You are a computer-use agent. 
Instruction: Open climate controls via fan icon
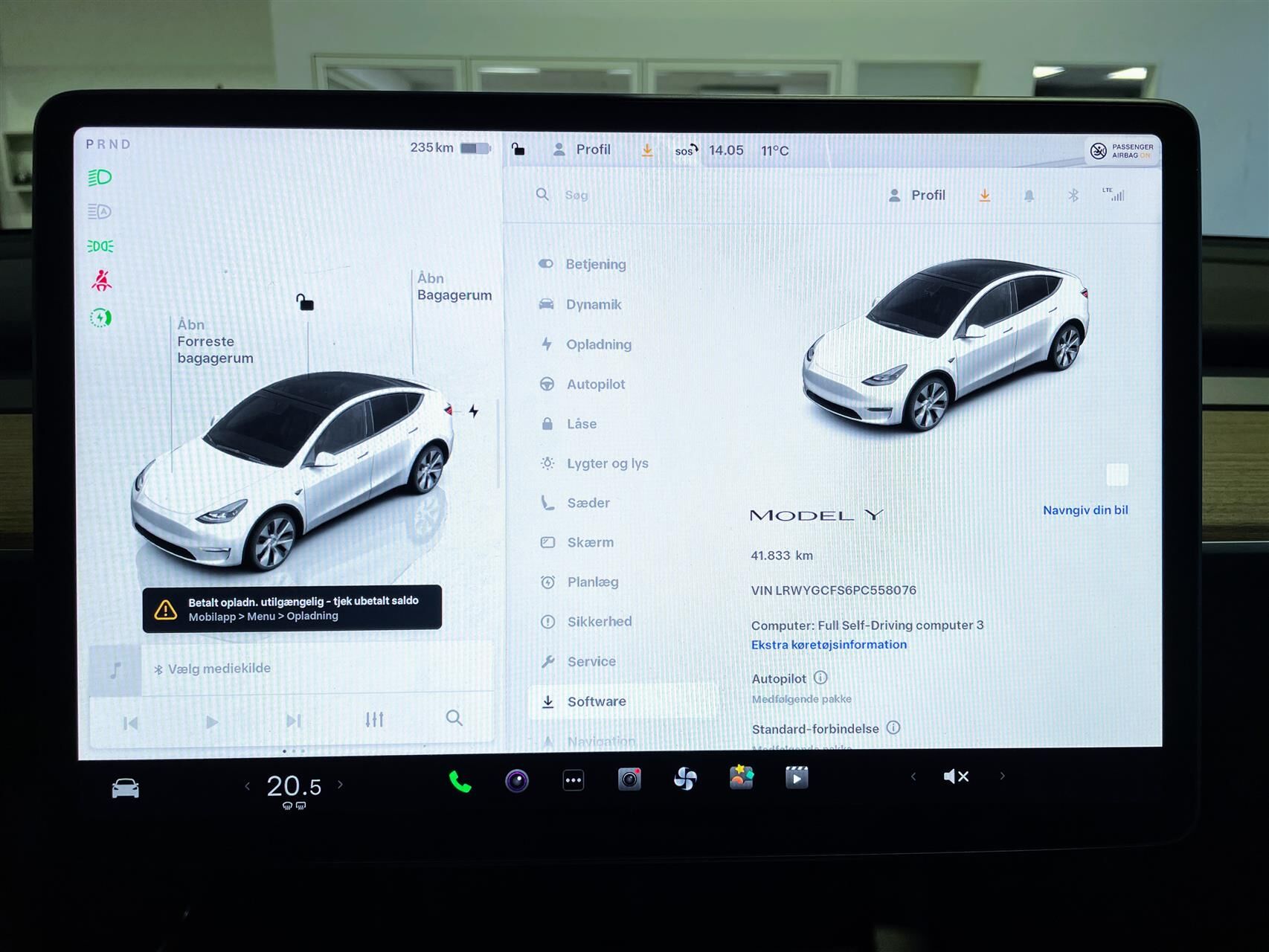pyautogui.click(x=684, y=779)
